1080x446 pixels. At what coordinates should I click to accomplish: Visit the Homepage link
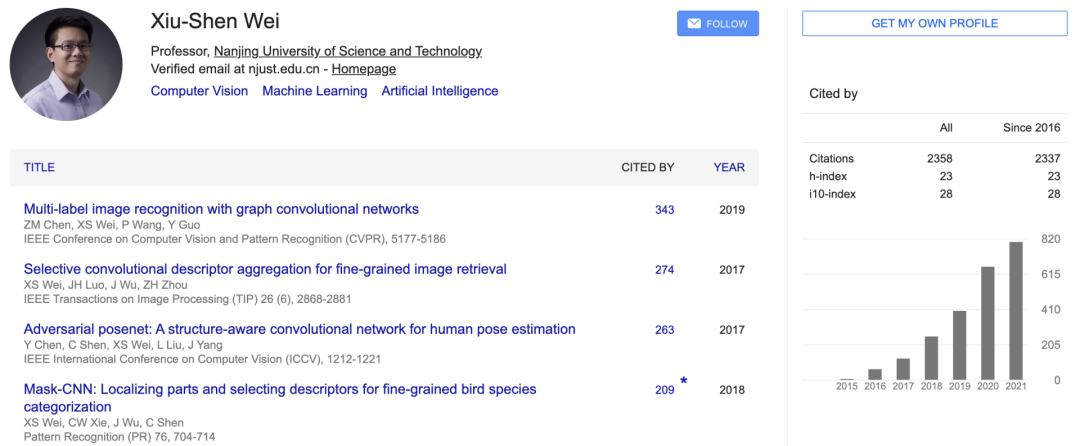364,69
